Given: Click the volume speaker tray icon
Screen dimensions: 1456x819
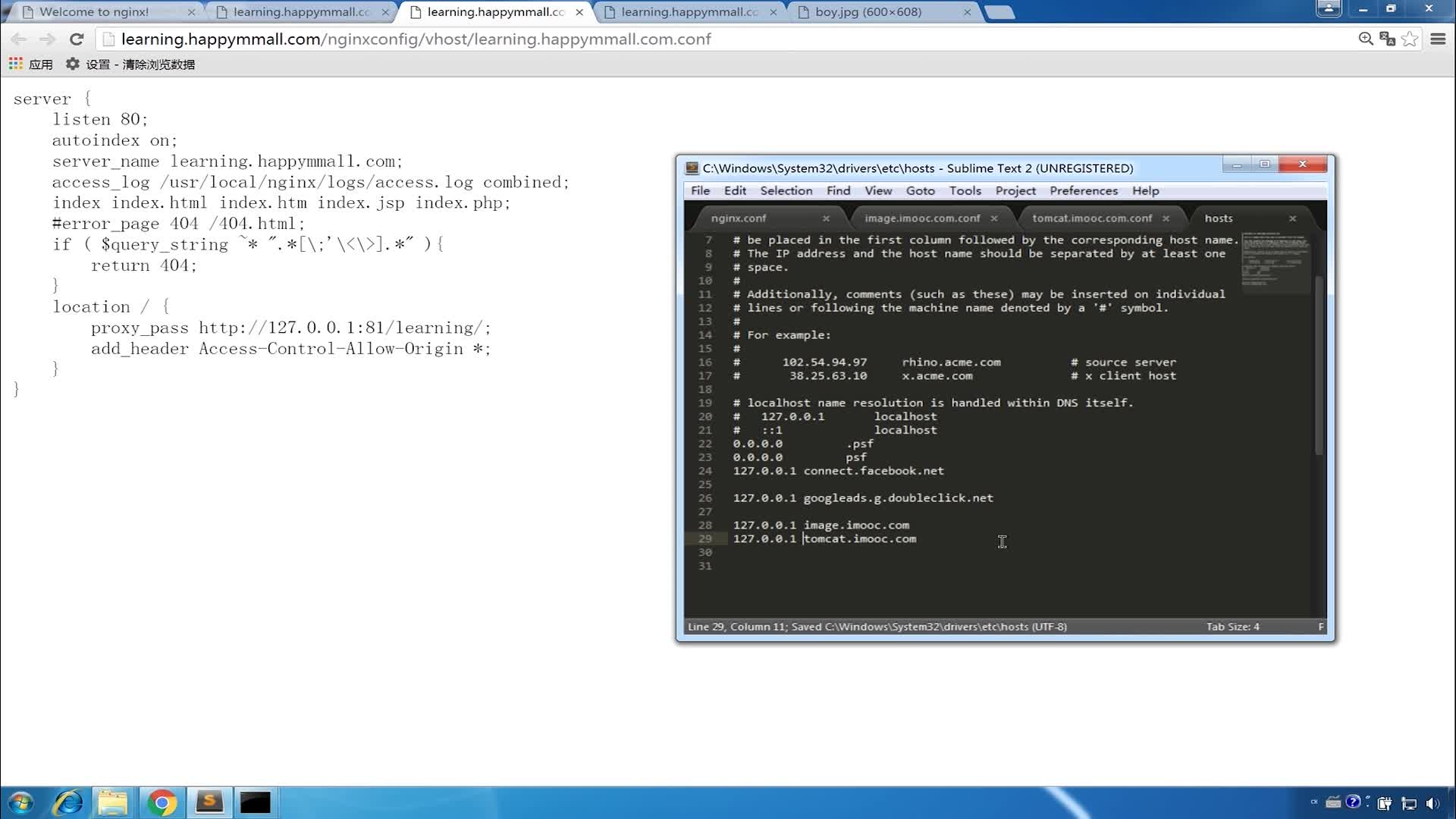Looking at the screenshot, I should point(1432,803).
